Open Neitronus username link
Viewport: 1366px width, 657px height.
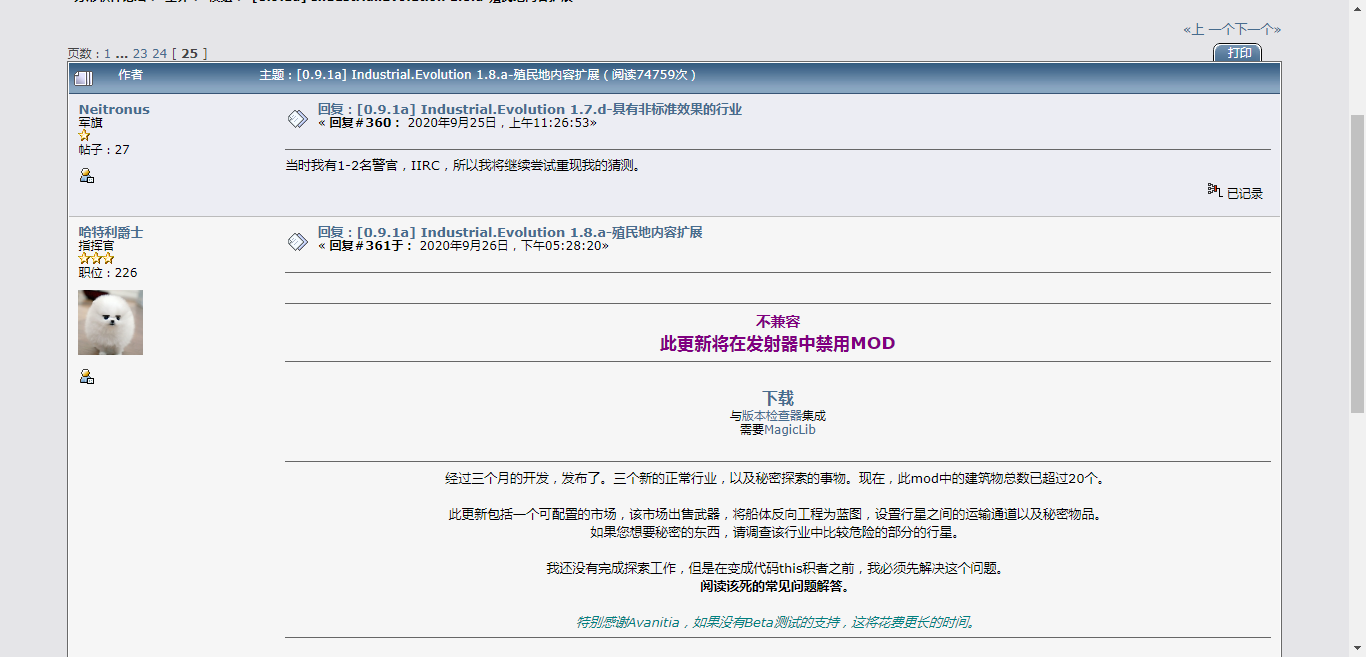[x=114, y=110]
